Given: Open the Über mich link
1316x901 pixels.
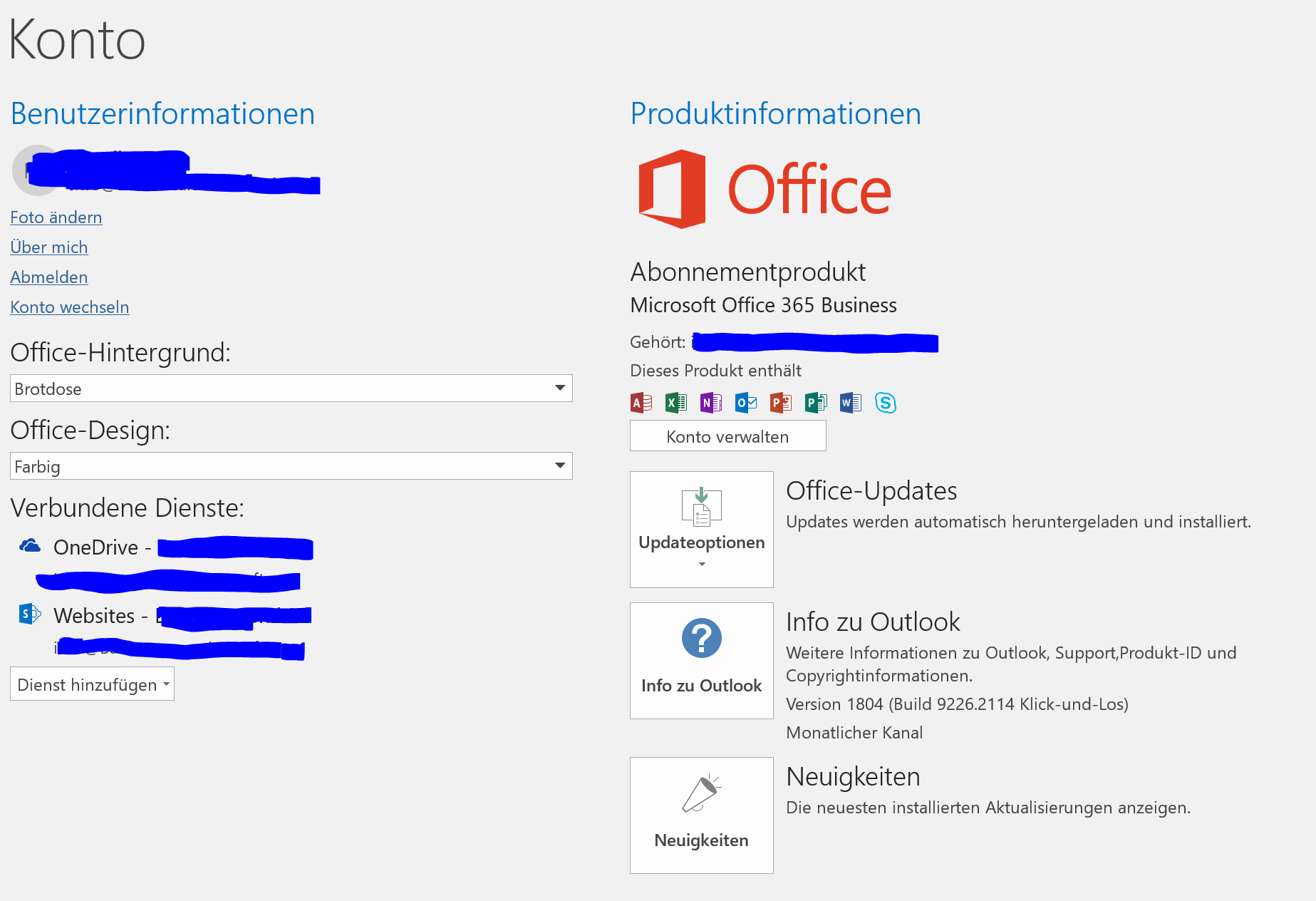Looking at the screenshot, I should click(49, 247).
